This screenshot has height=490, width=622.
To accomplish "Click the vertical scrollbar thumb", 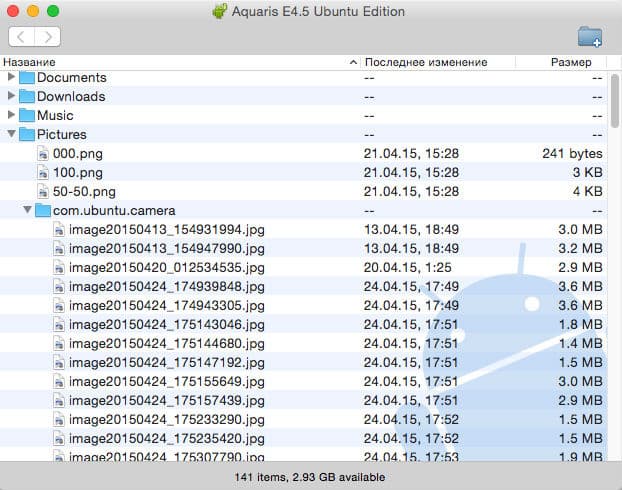I will pos(615,101).
